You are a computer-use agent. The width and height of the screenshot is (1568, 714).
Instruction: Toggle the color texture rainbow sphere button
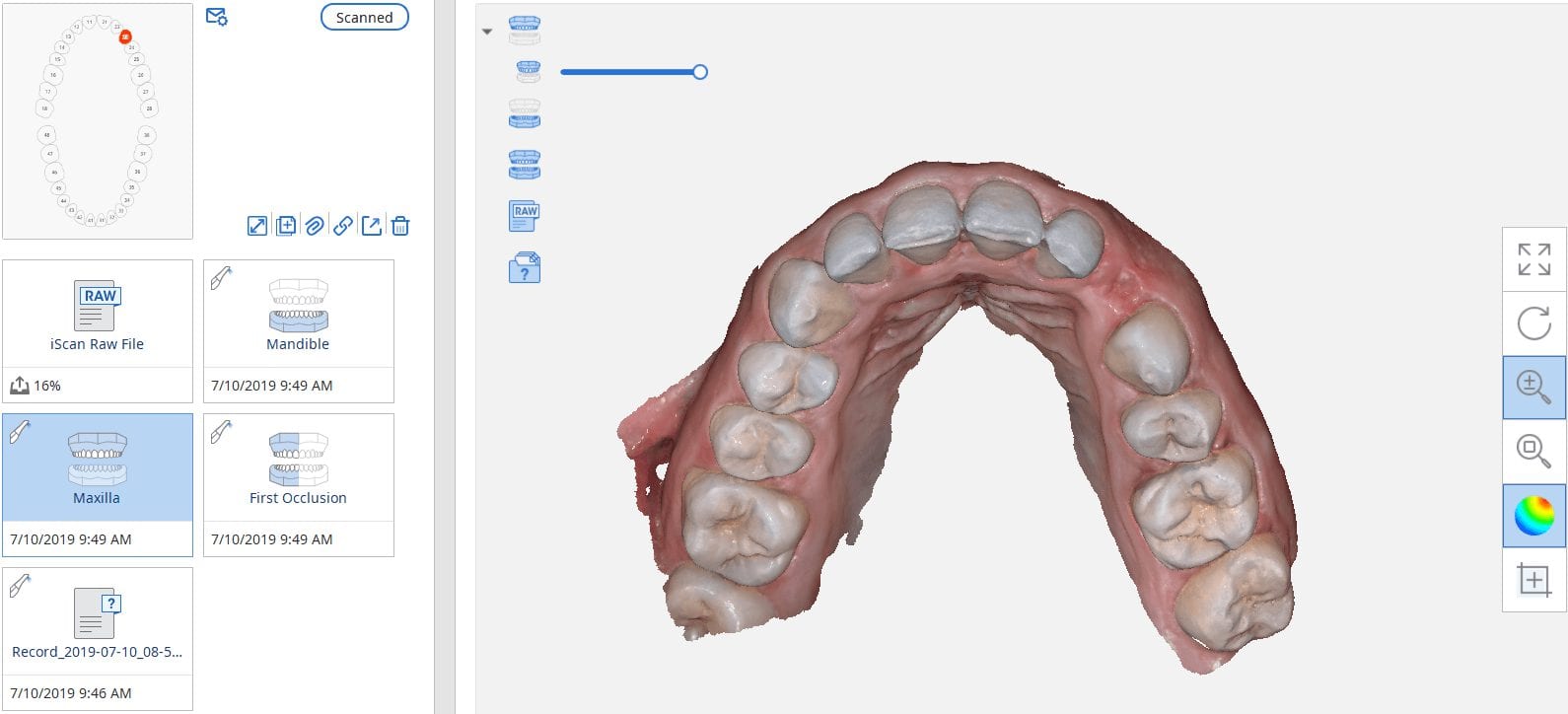[1533, 516]
